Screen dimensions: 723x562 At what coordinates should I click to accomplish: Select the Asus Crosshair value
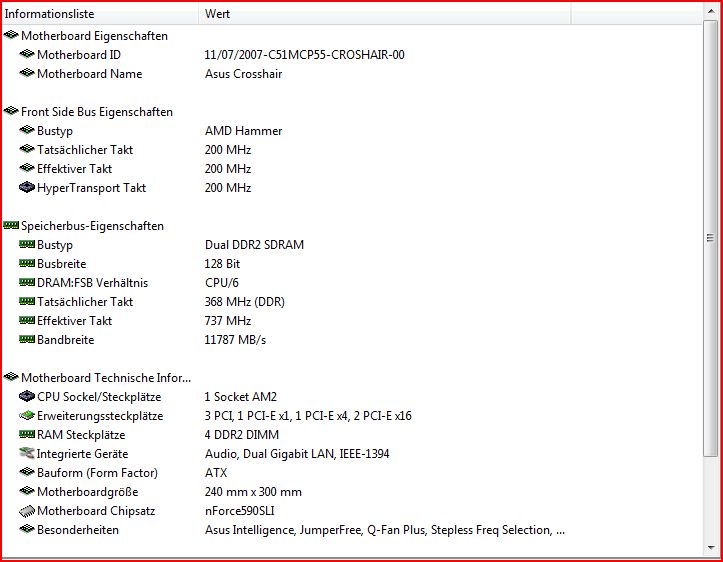pos(243,74)
